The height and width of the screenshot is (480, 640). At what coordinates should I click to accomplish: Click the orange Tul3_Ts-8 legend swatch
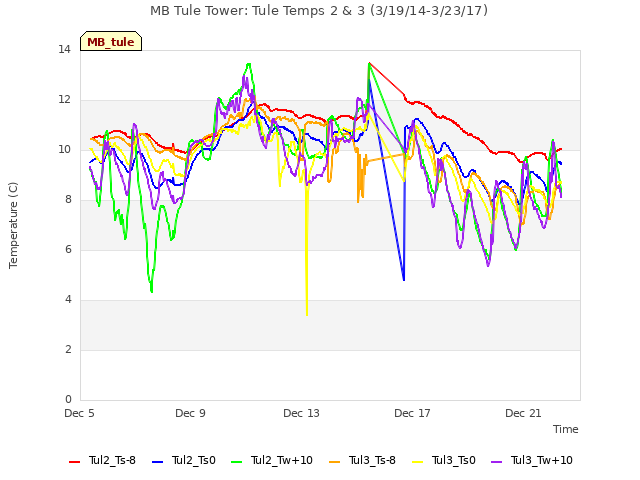(335, 462)
